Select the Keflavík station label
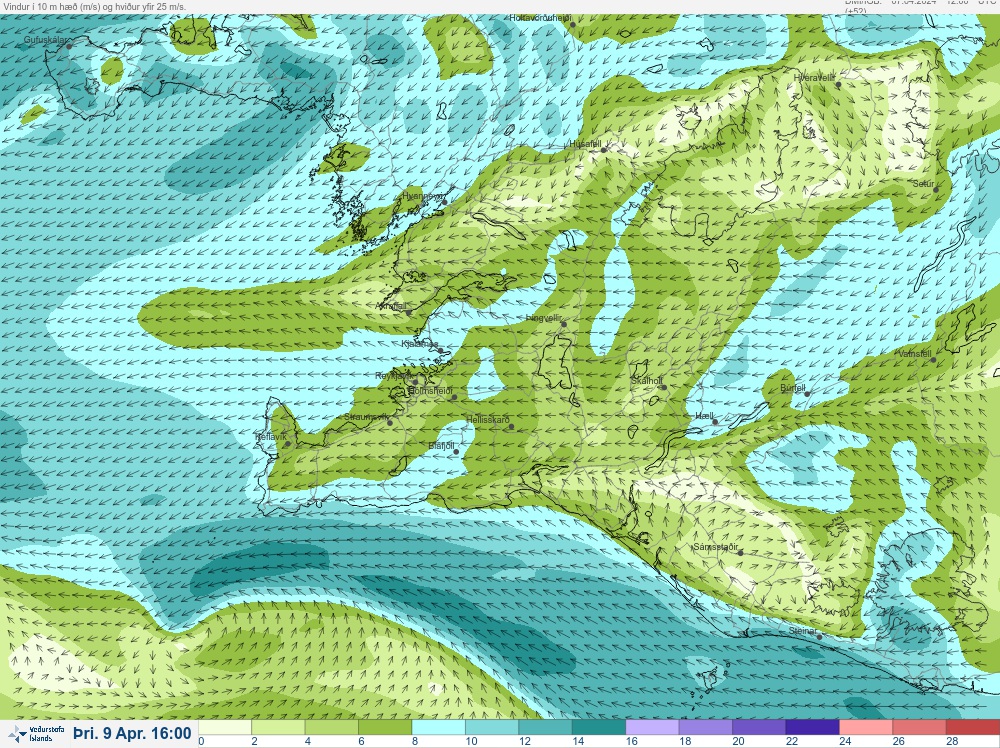The height and width of the screenshot is (748, 1000). tap(270, 437)
